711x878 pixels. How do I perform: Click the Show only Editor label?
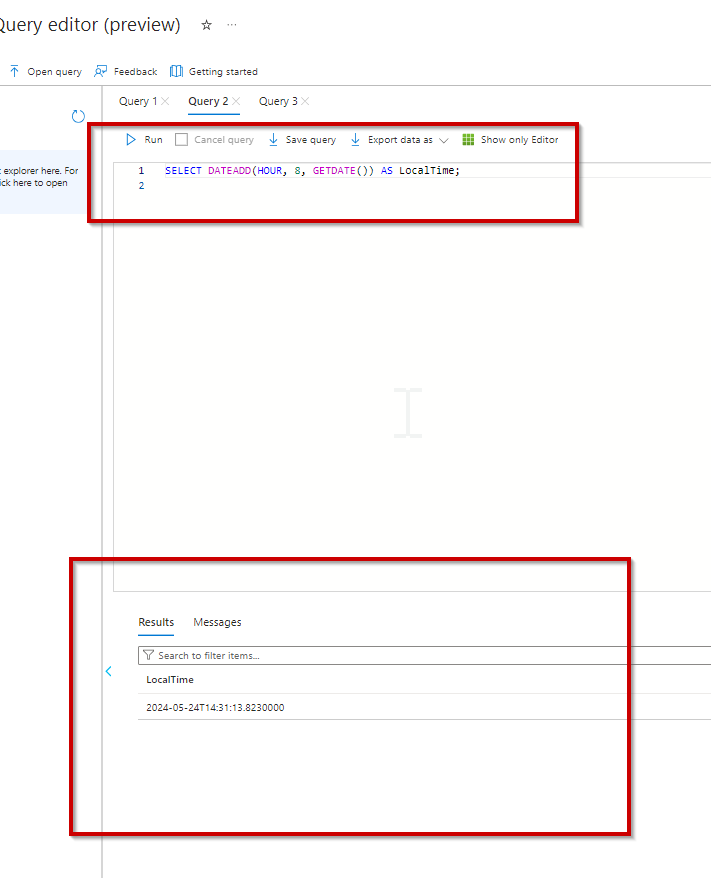coord(520,140)
